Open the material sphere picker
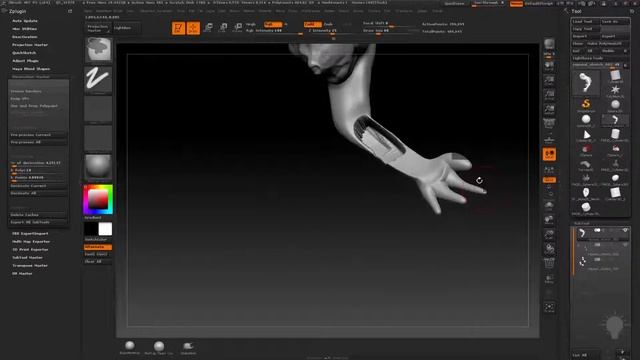The height and width of the screenshot is (360, 640). [x=98, y=167]
